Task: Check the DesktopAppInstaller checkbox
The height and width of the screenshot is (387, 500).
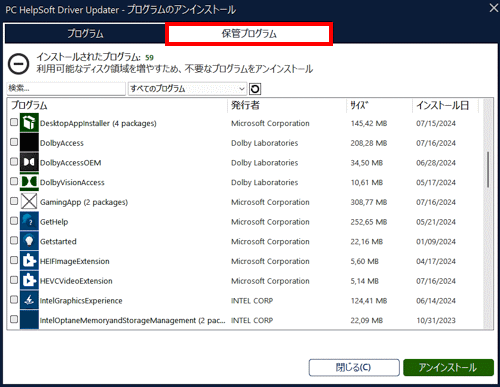Action: point(14,122)
